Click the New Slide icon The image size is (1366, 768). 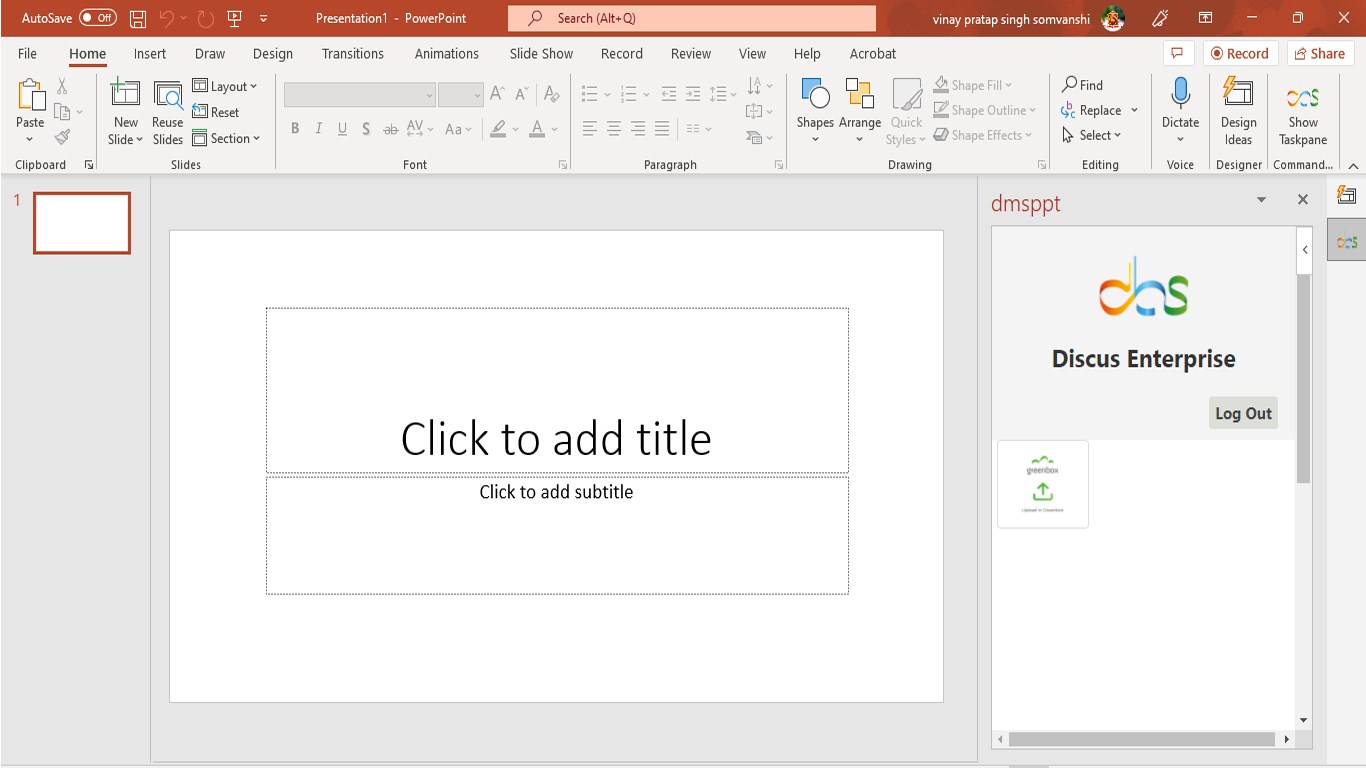[126, 95]
